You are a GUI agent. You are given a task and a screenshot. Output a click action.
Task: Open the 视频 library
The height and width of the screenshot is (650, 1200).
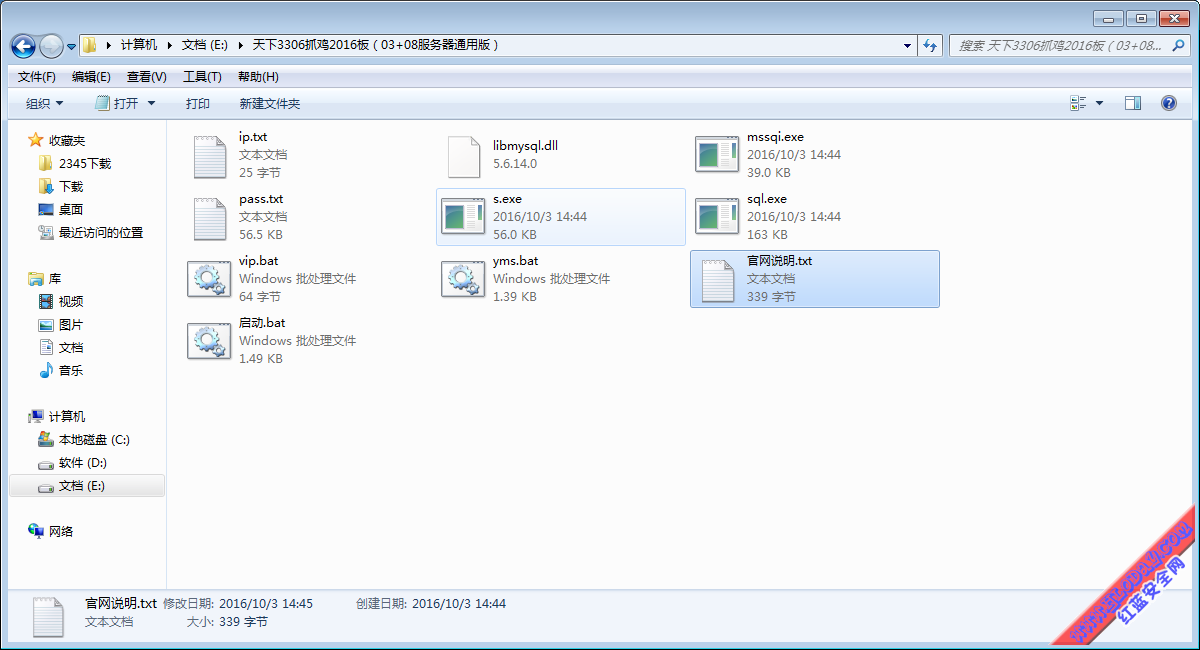coord(70,301)
